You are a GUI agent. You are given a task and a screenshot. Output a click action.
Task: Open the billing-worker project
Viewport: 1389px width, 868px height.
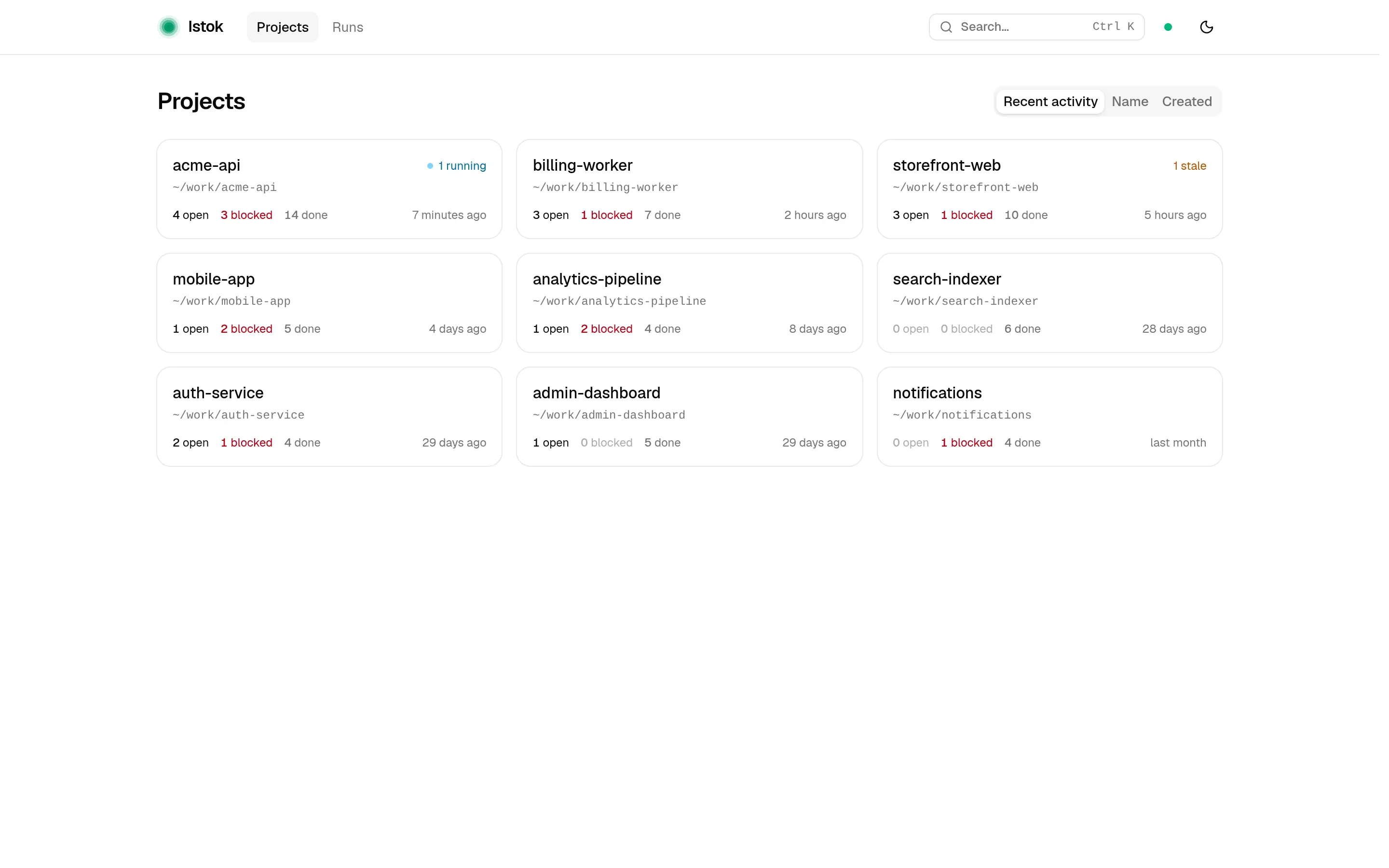click(x=689, y=189)
